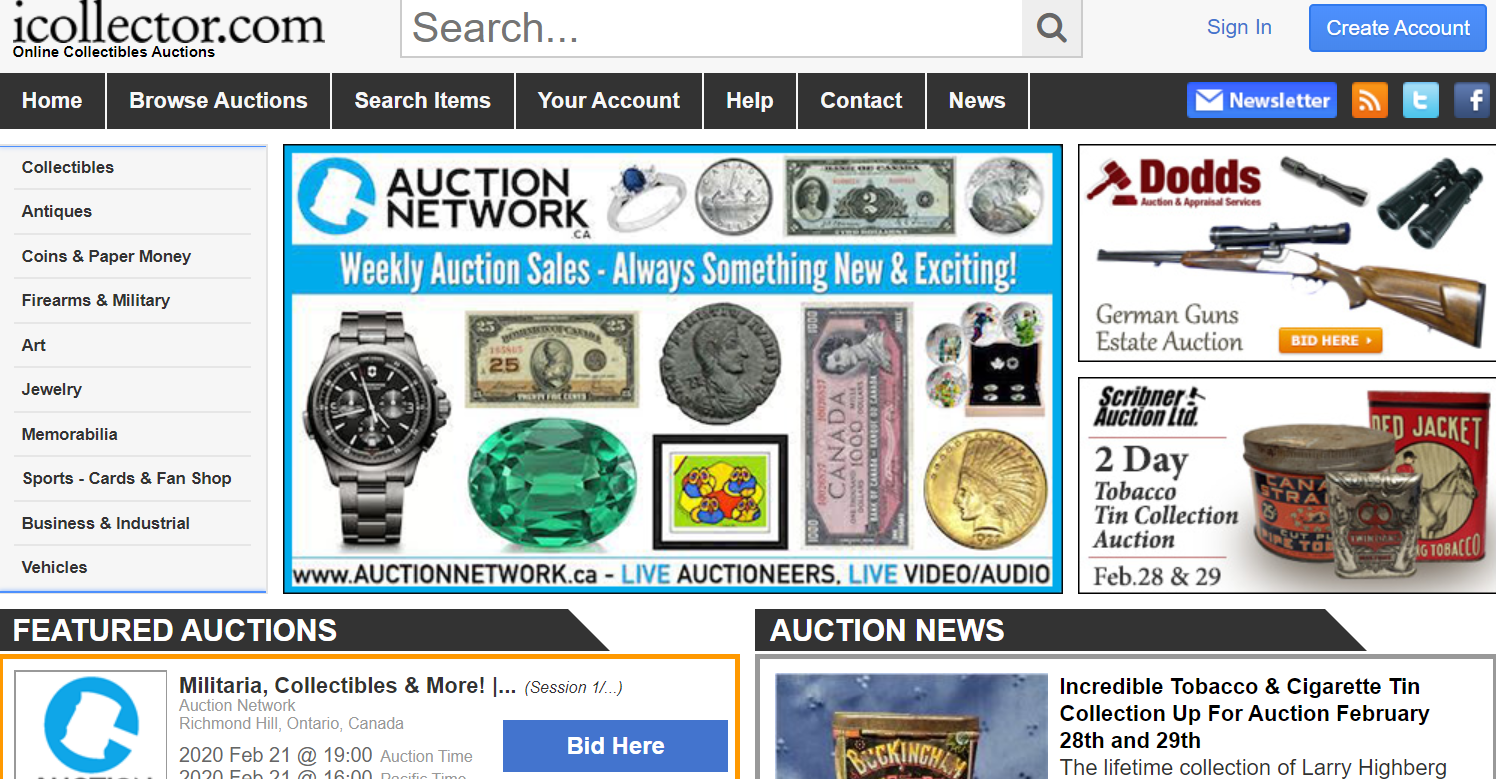Open the Twitter icon link
This screenshot has height=779, width=1496.
click(1421, 100)
